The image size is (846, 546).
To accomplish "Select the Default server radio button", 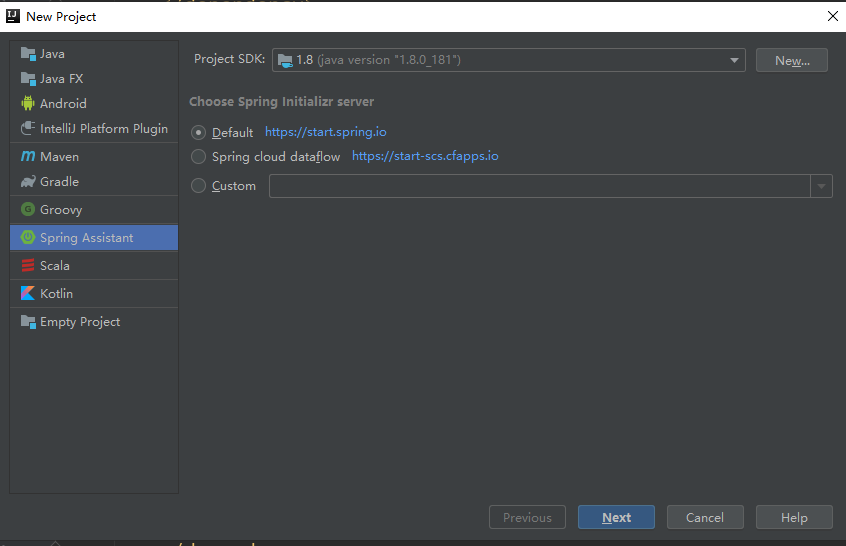I will click(199, 132).
